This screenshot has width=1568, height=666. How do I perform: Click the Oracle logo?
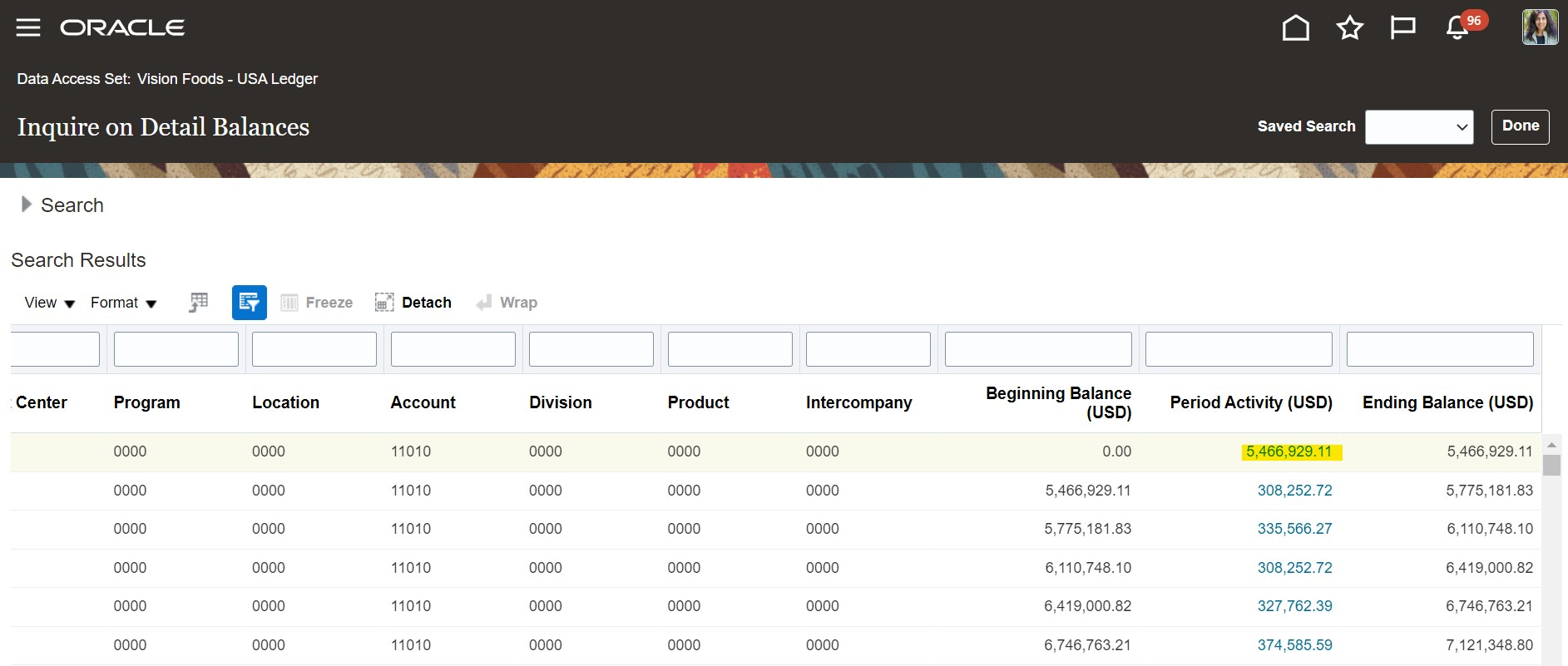point(122,27)
